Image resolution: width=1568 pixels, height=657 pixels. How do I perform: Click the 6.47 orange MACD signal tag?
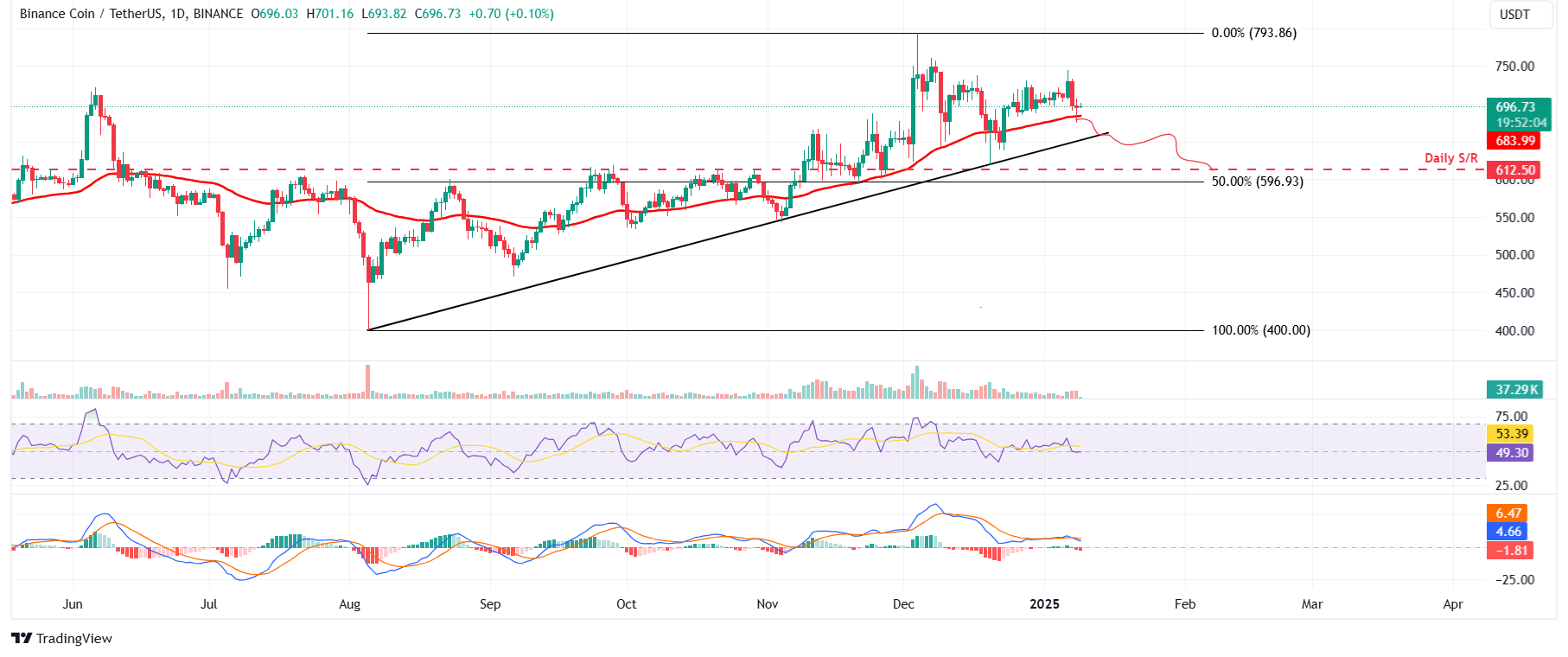click(1507, 513)
